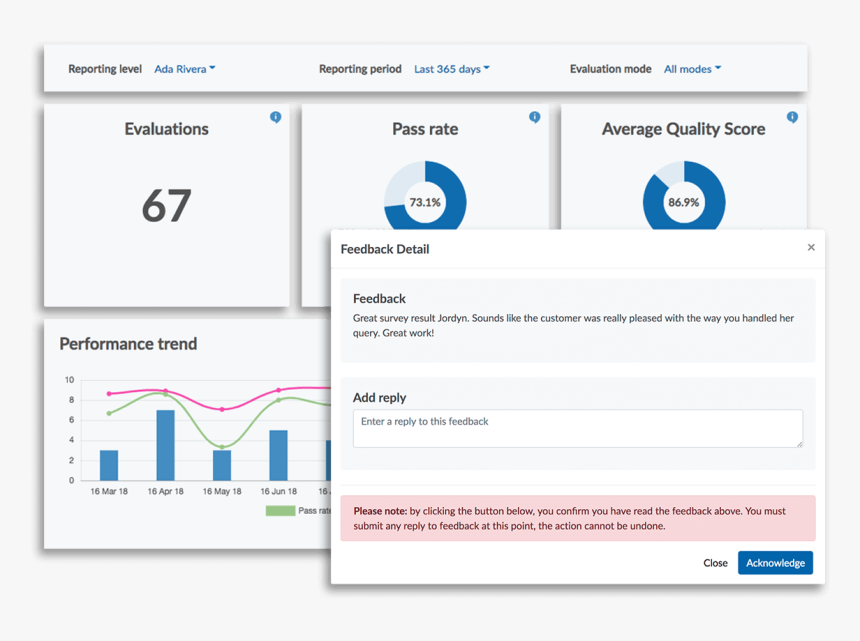This screenshot has height=641, width=860.
Task: Click the 'Great survey result Jordyn' feedback text
Action: (x=573, y=325)
